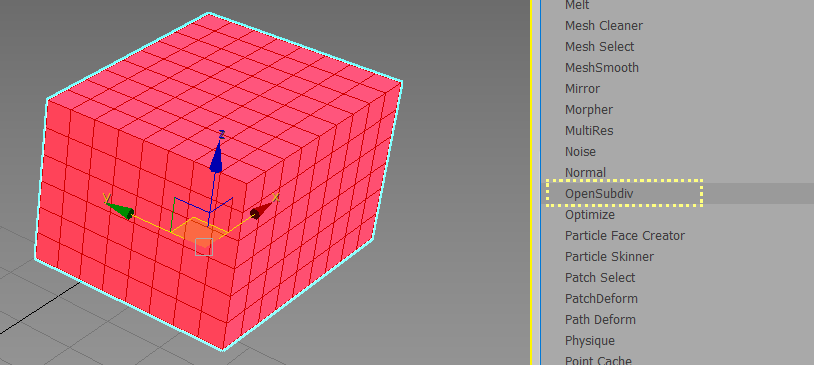Viewport: 814px width, 365px height.
Task: Select the OpenSubdiv modifier
Action: [677, 194]
